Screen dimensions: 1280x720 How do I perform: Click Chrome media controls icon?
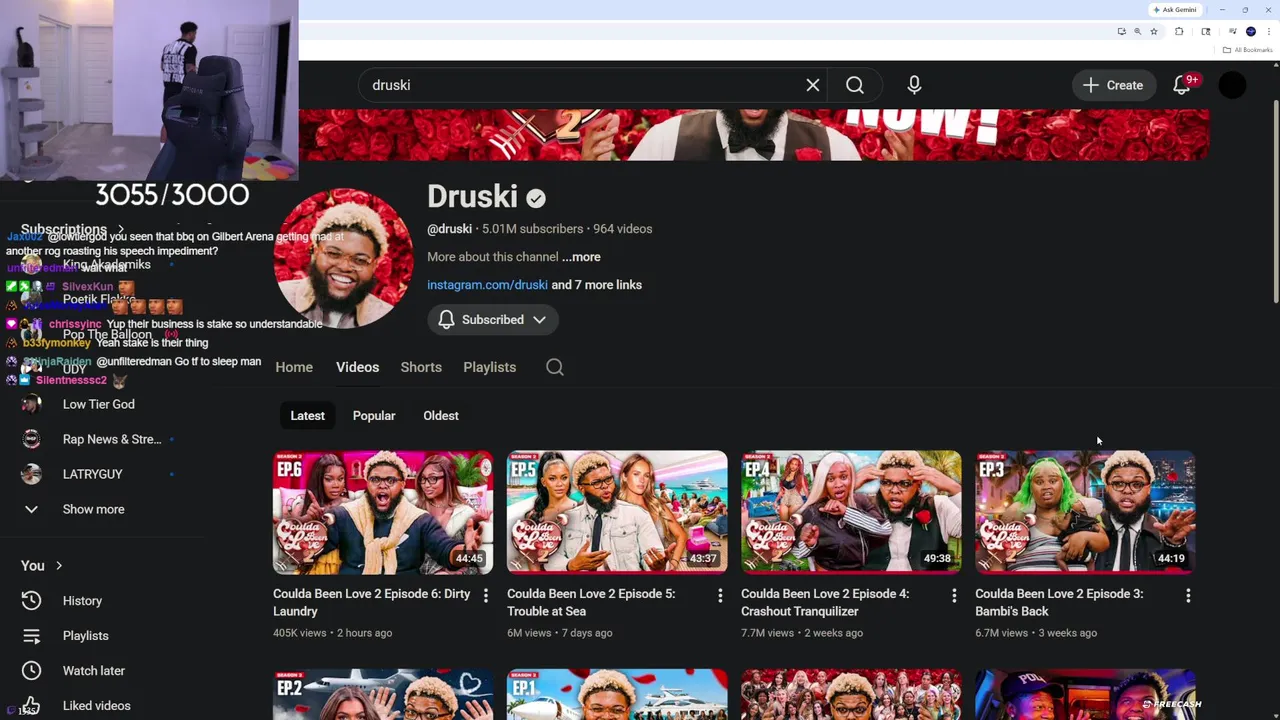pyautogui.click(x=1232, y=31)
